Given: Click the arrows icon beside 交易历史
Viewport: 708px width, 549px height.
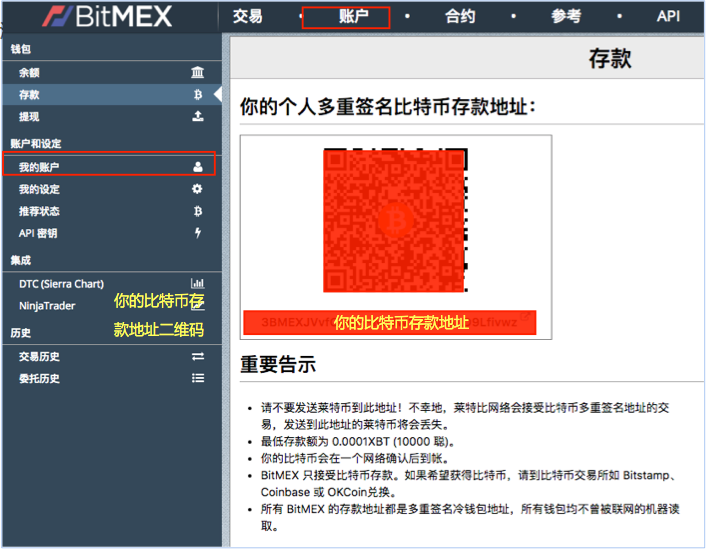Looking at the screenshot, I should pyautogui.click(x=198, y=356).
